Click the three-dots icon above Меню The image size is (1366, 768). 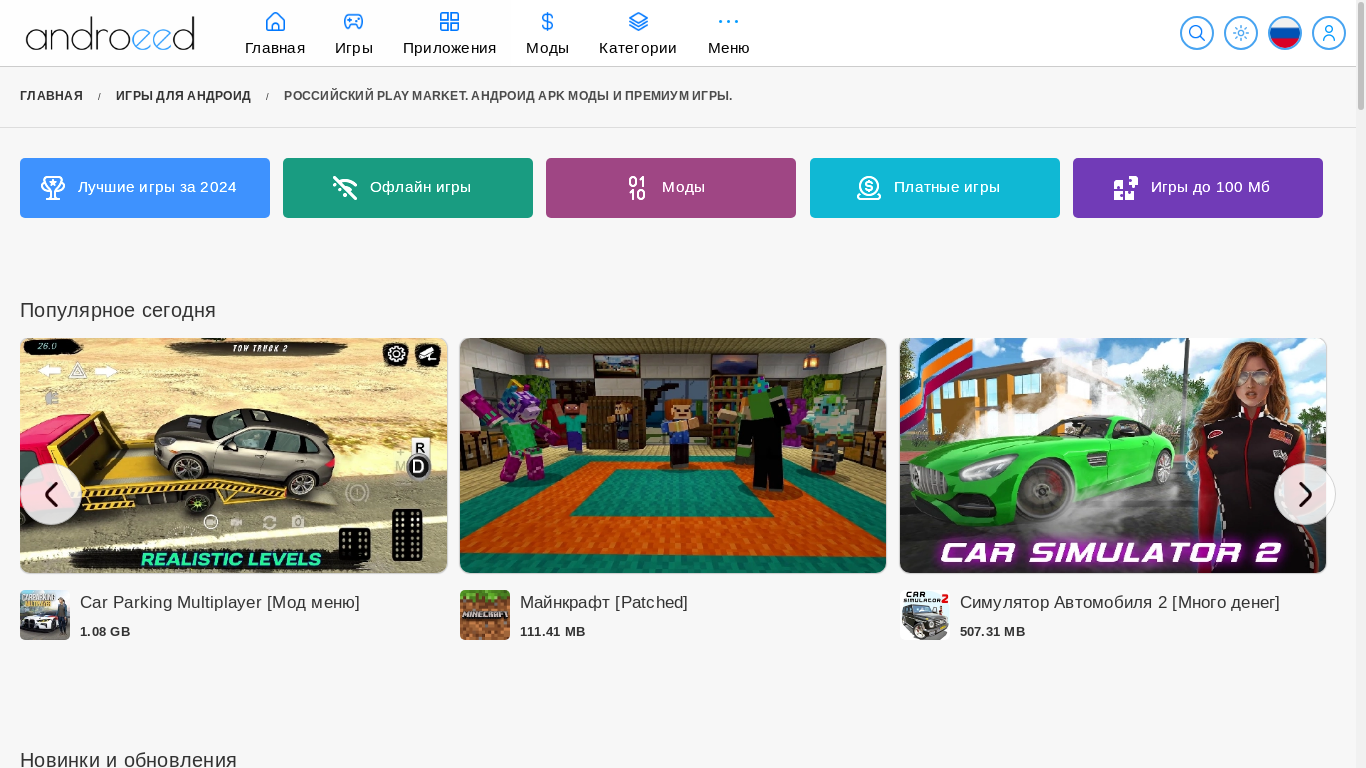[728, 21]
